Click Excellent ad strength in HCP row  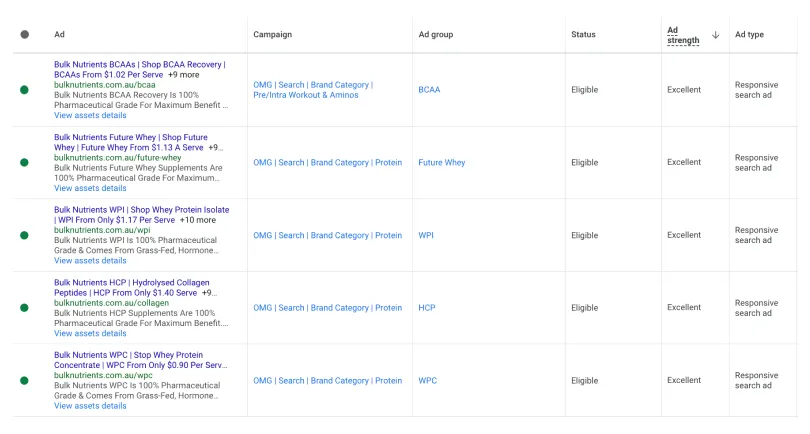(x=684, y=307)
